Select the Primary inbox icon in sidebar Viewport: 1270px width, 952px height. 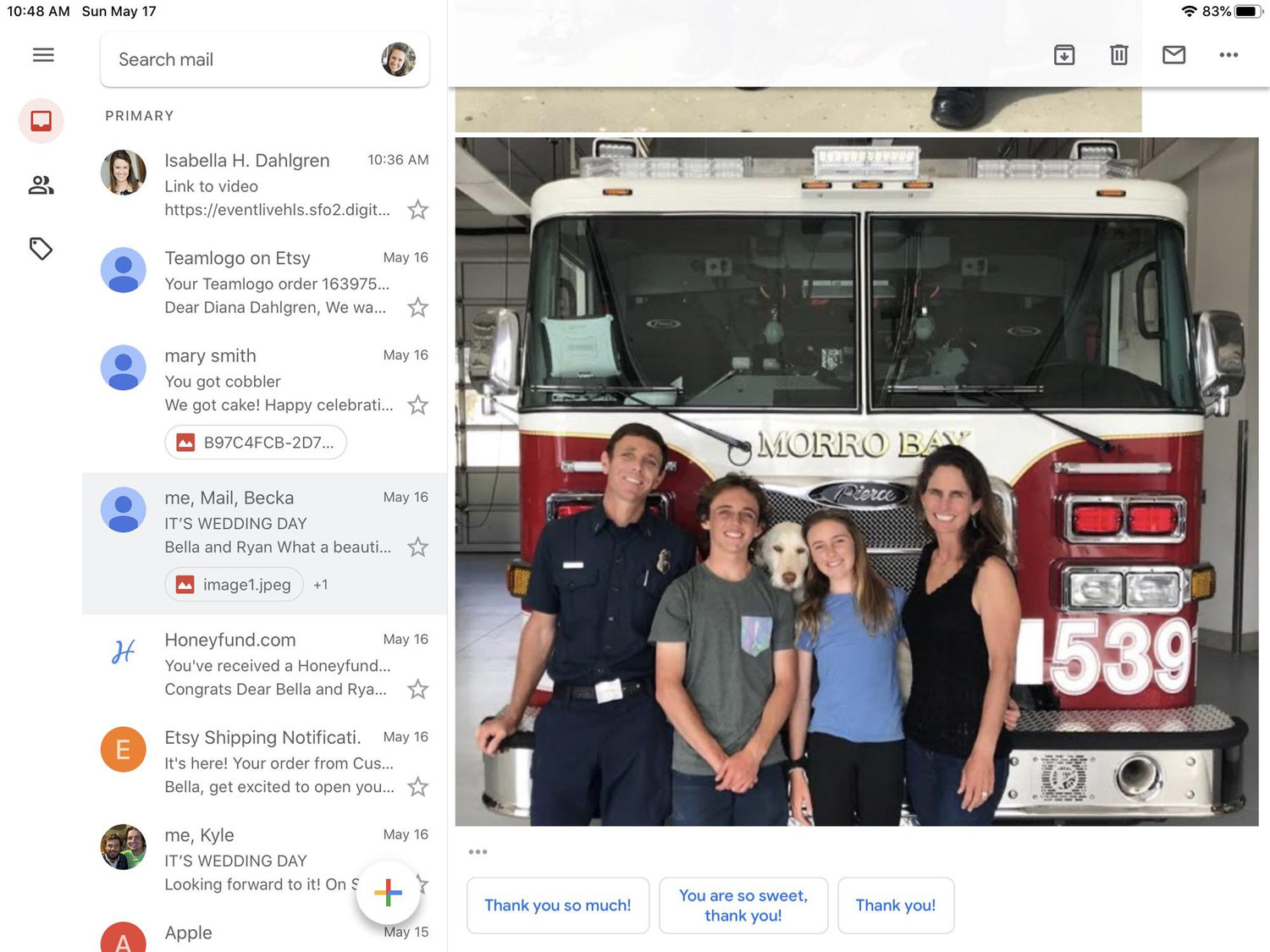(x=41, y=121)
